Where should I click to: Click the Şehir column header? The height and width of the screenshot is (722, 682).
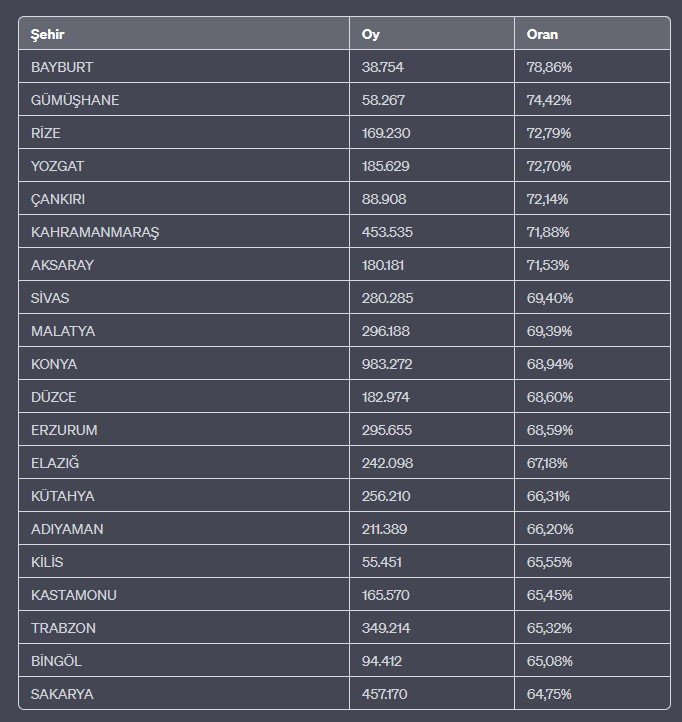click(x=48, y=34)
